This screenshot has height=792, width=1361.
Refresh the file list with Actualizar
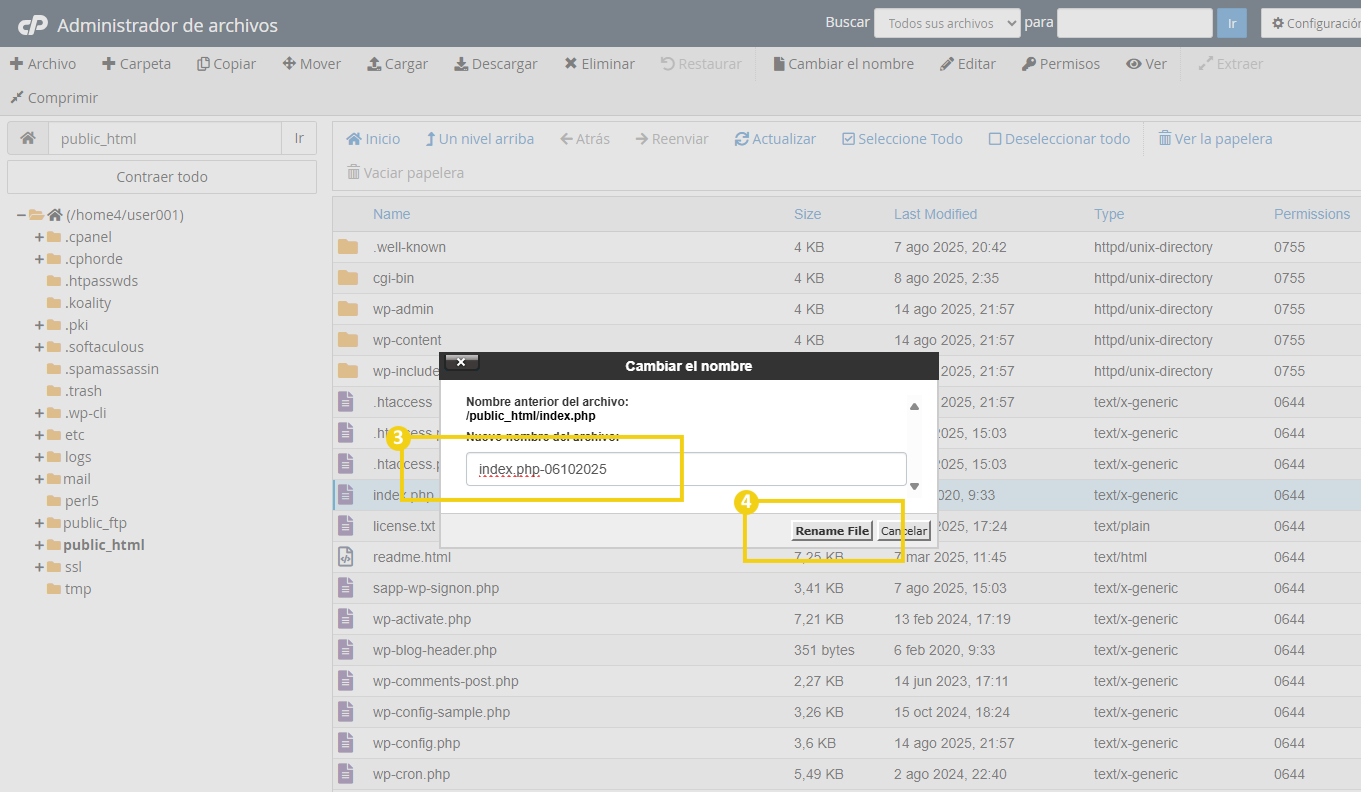tap(775, 138)
